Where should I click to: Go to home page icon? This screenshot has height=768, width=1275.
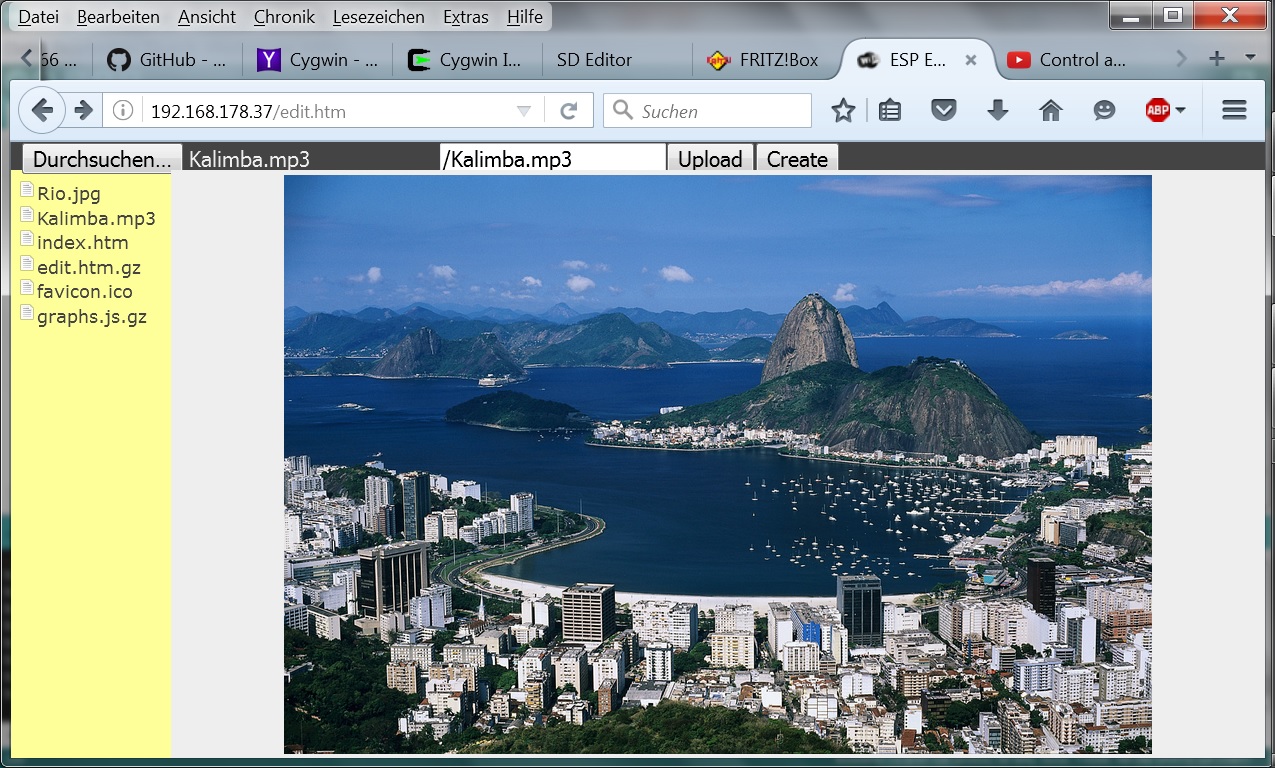[x=1050, y=111]
